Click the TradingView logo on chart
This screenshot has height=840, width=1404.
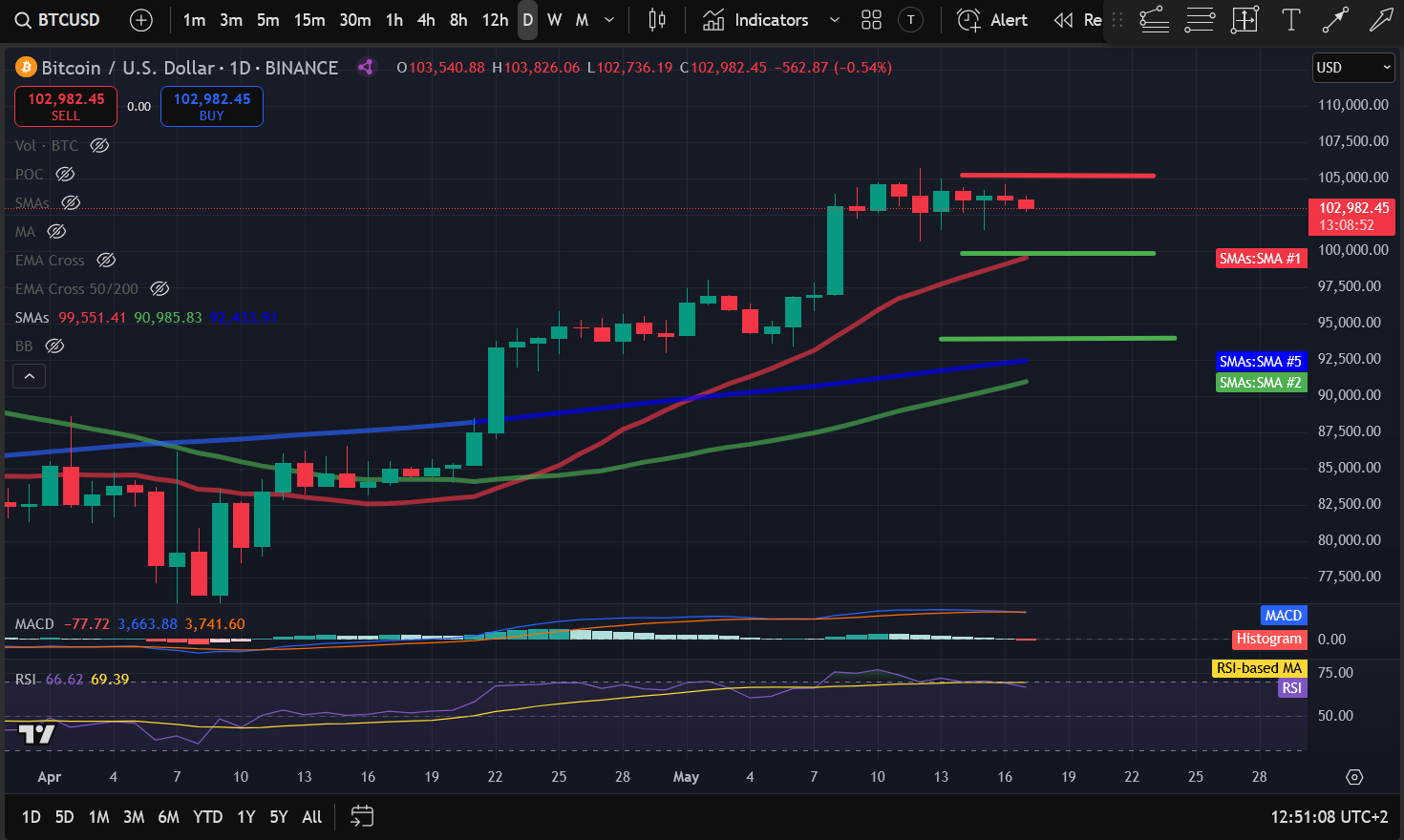pos(37,734)
